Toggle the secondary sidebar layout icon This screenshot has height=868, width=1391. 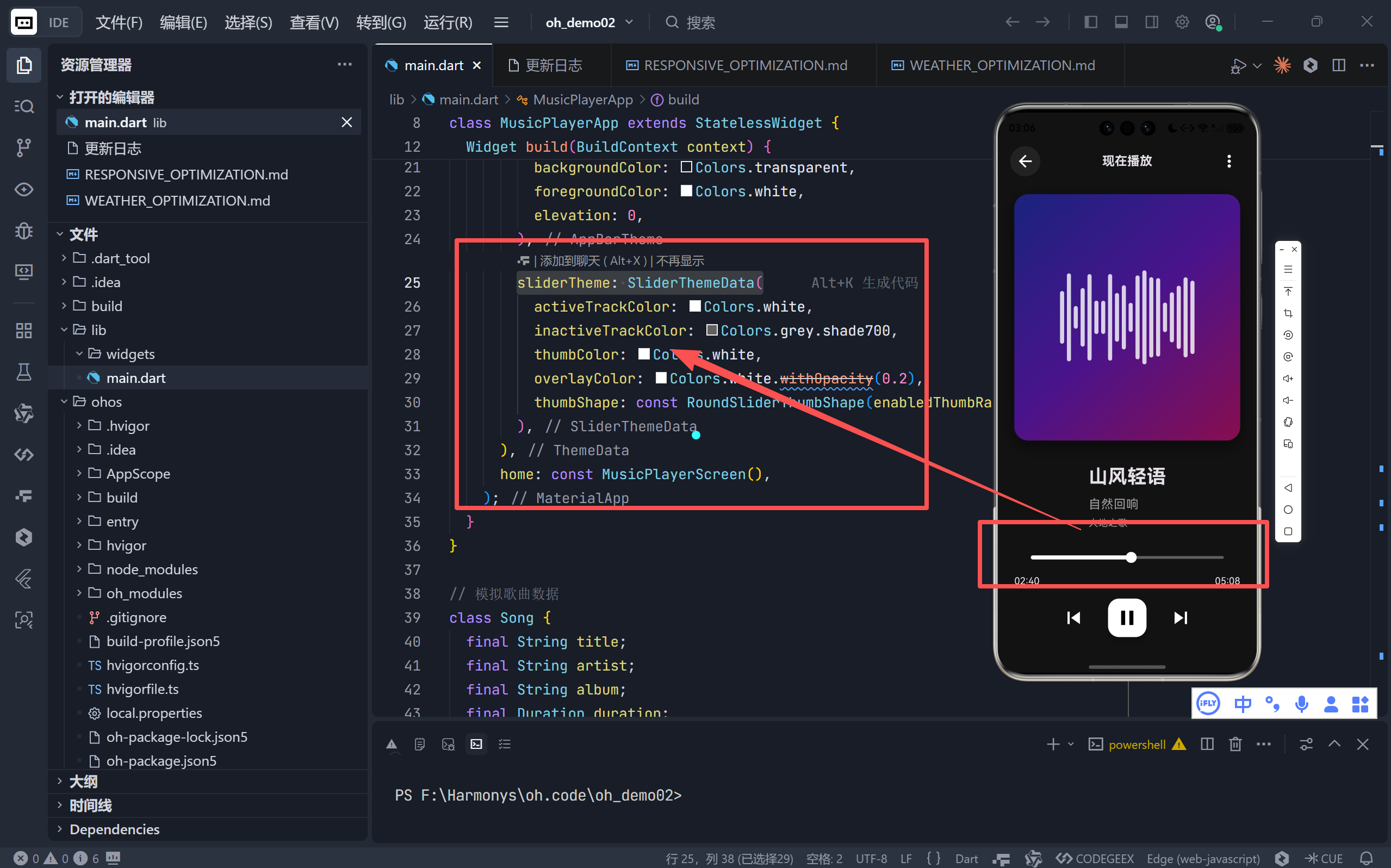[1151, 22]
